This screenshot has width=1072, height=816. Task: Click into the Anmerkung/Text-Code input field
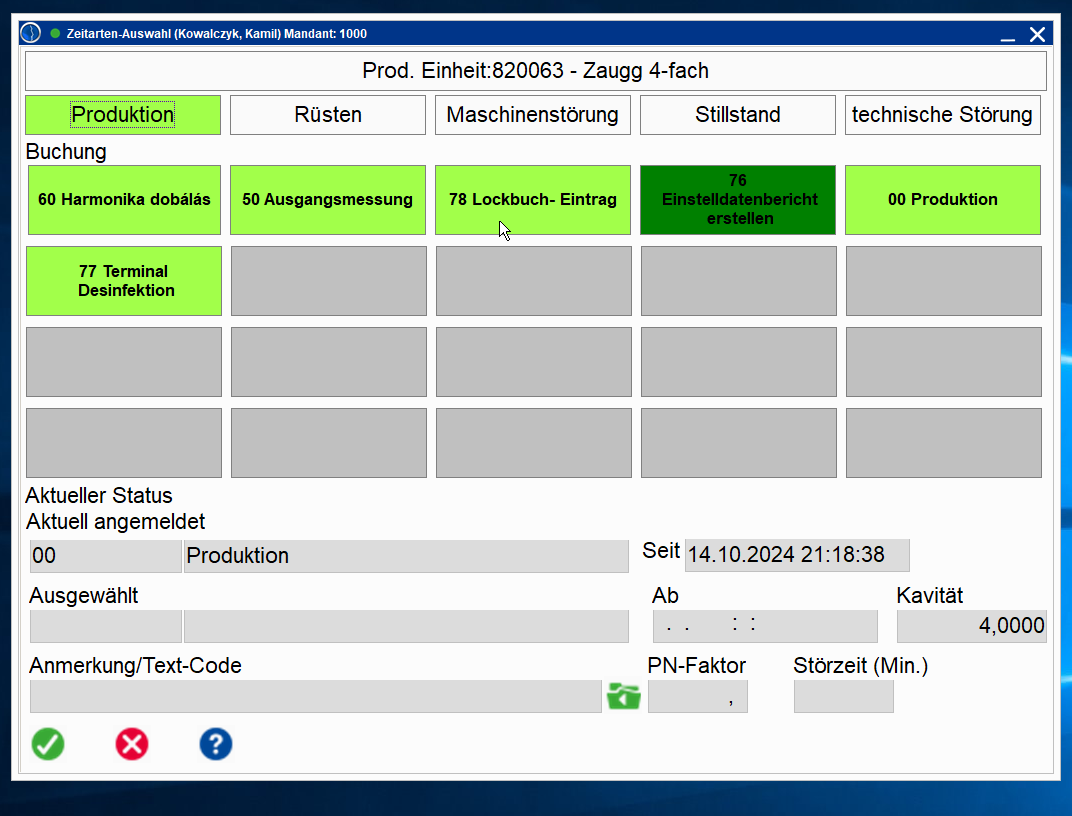[315, 697]
